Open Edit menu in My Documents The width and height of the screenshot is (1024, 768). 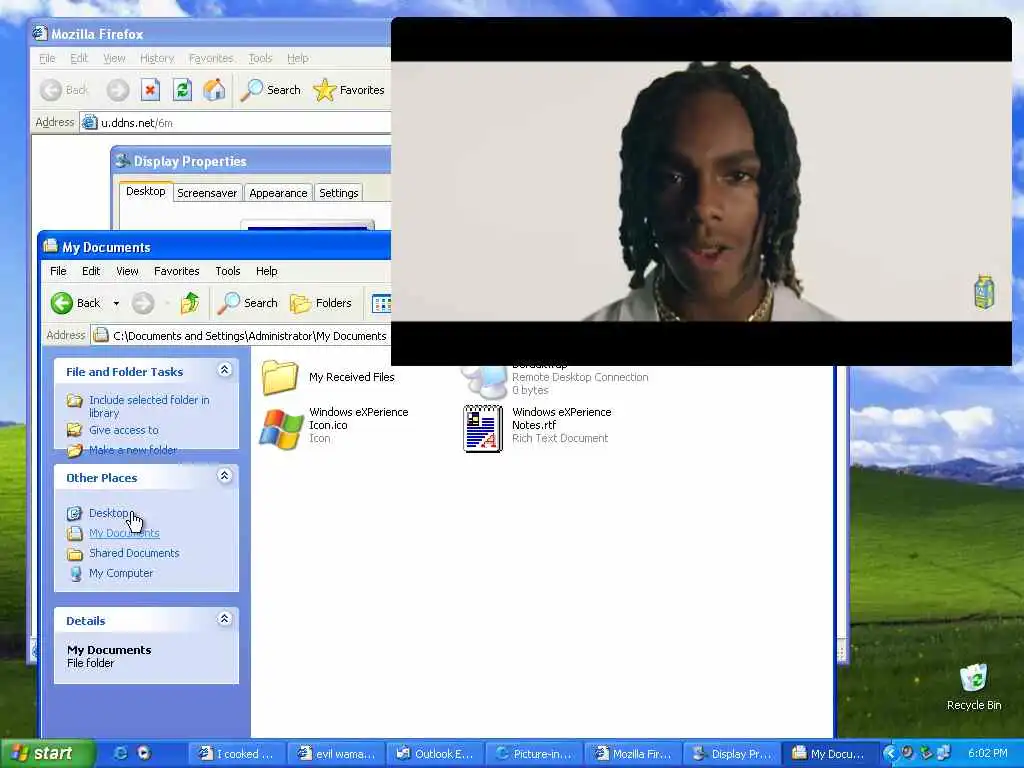click(x=91, y=271)
